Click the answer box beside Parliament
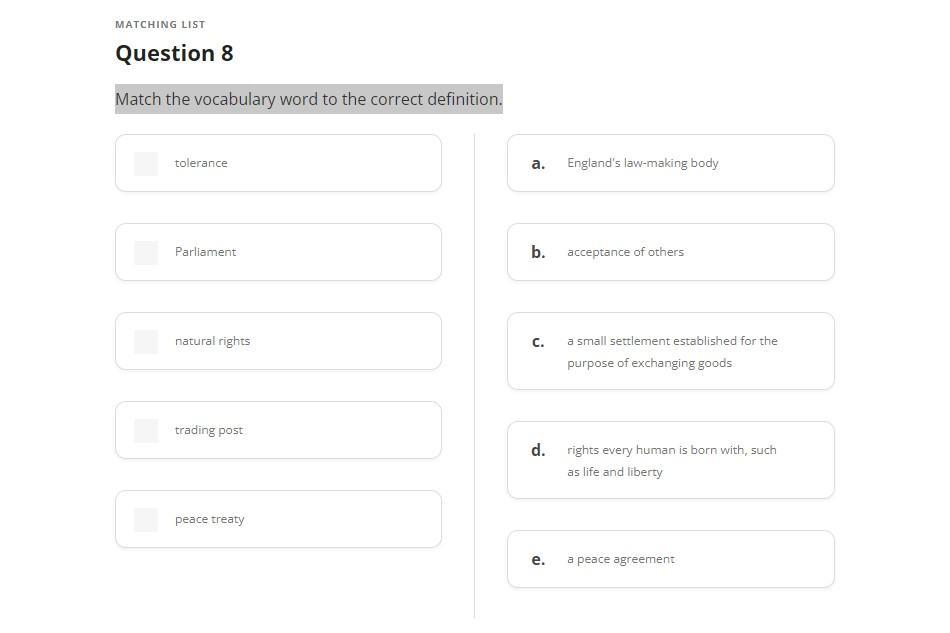The image size is (950, 633). (146, 253)
